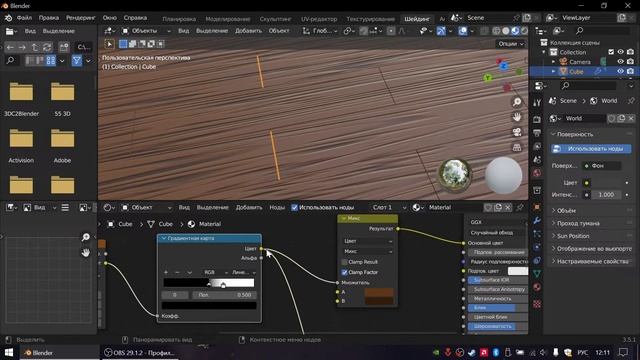Open the Tool properties tab icon

537,102
